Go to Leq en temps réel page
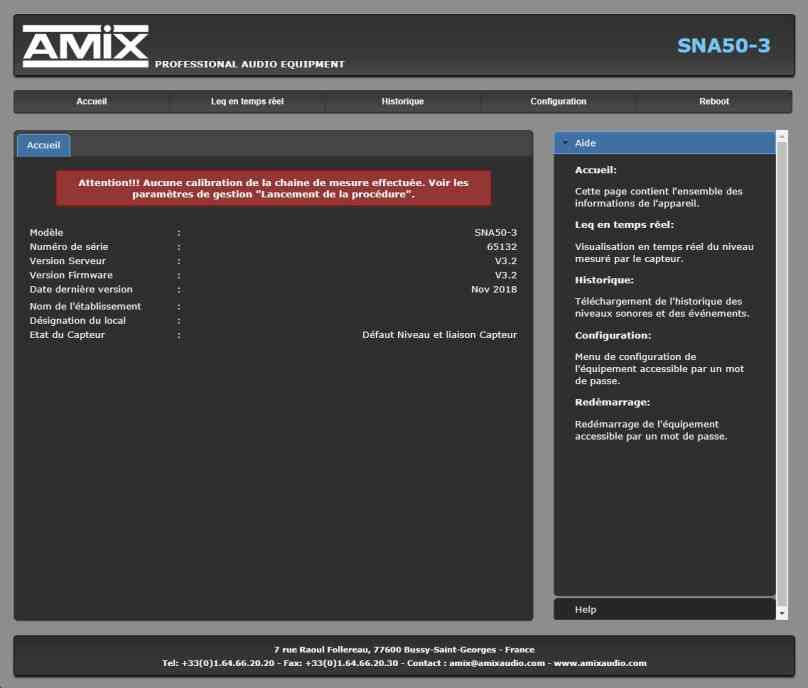Viewport: 808px width, 688px height. point(247,102)
